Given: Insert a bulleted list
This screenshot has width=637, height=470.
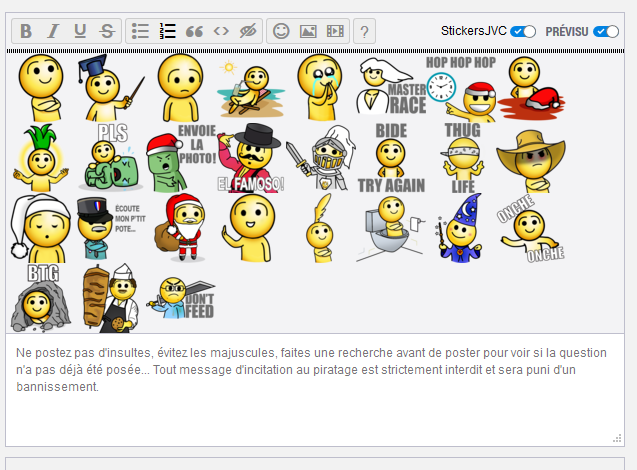Looking at the screenshot, I should pos(141,31).
